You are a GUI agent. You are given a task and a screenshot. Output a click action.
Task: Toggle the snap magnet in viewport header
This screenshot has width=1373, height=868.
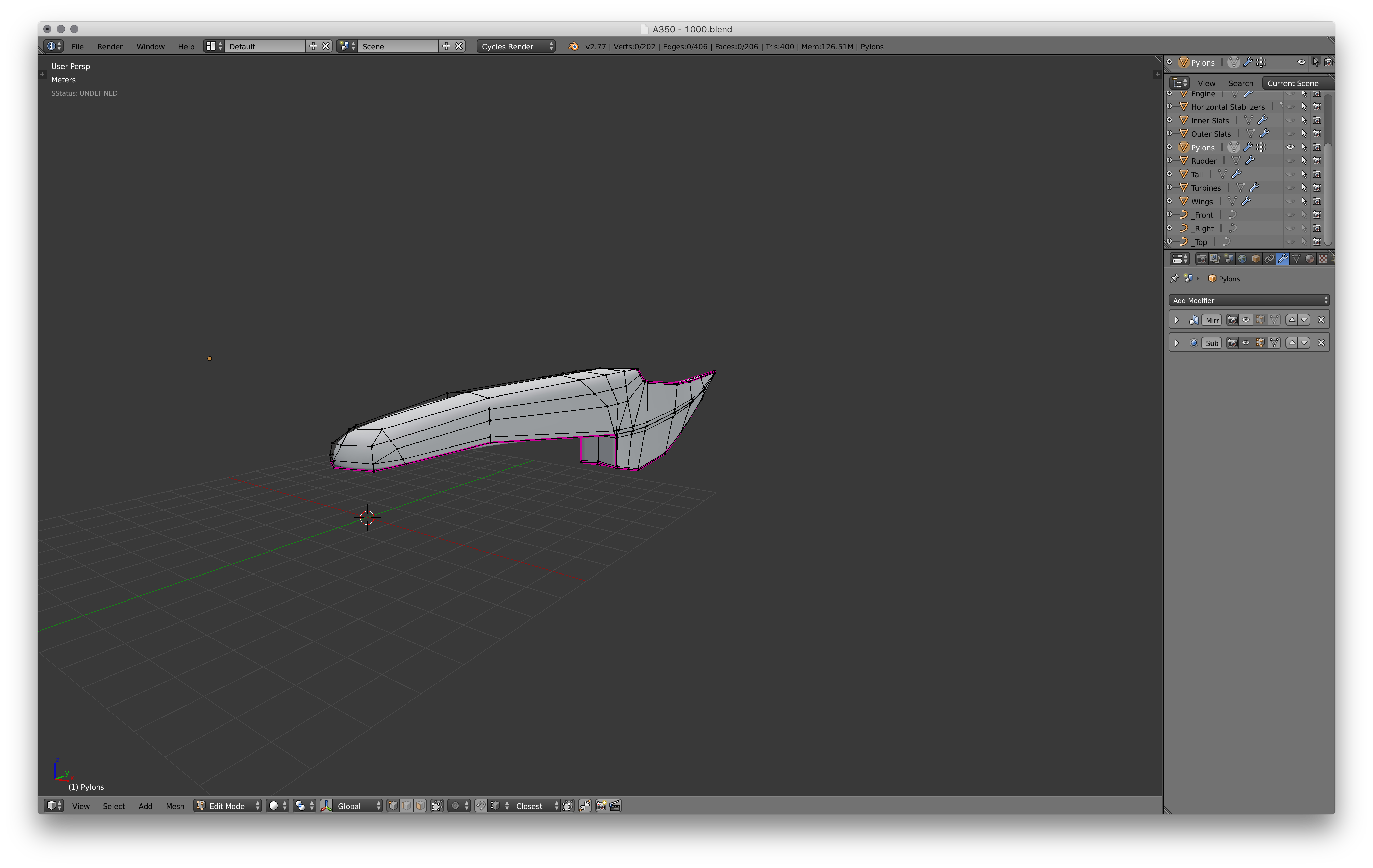481,805
